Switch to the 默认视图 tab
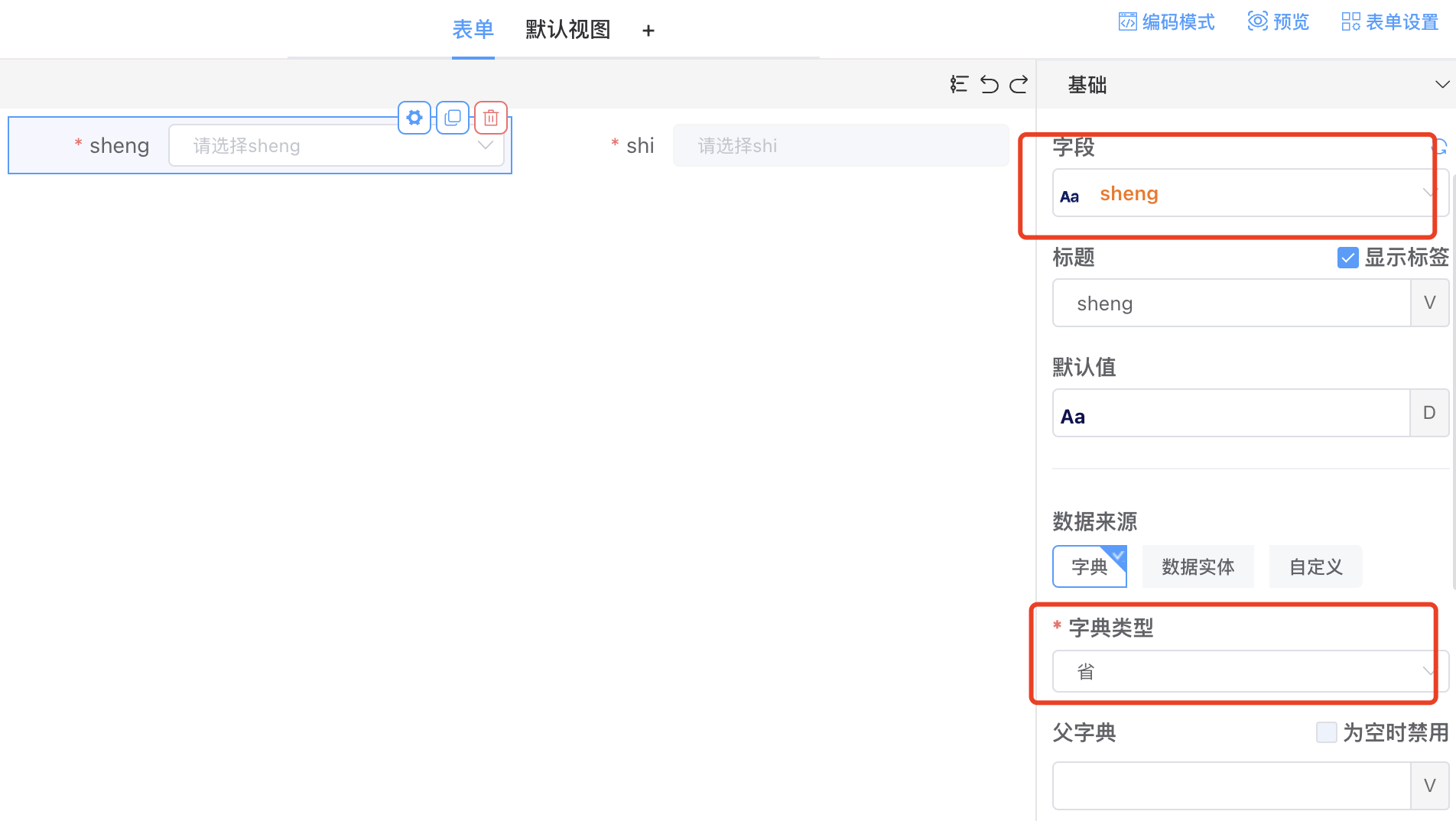1456x821 pixels. click(x=567, y=30)
